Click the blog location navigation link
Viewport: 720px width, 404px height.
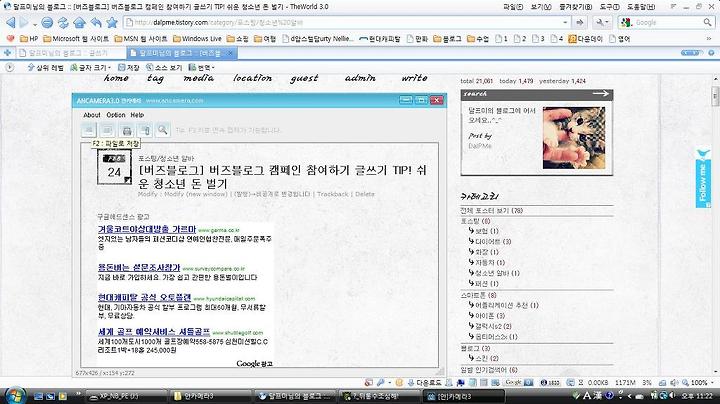click(x=252, y=78)
